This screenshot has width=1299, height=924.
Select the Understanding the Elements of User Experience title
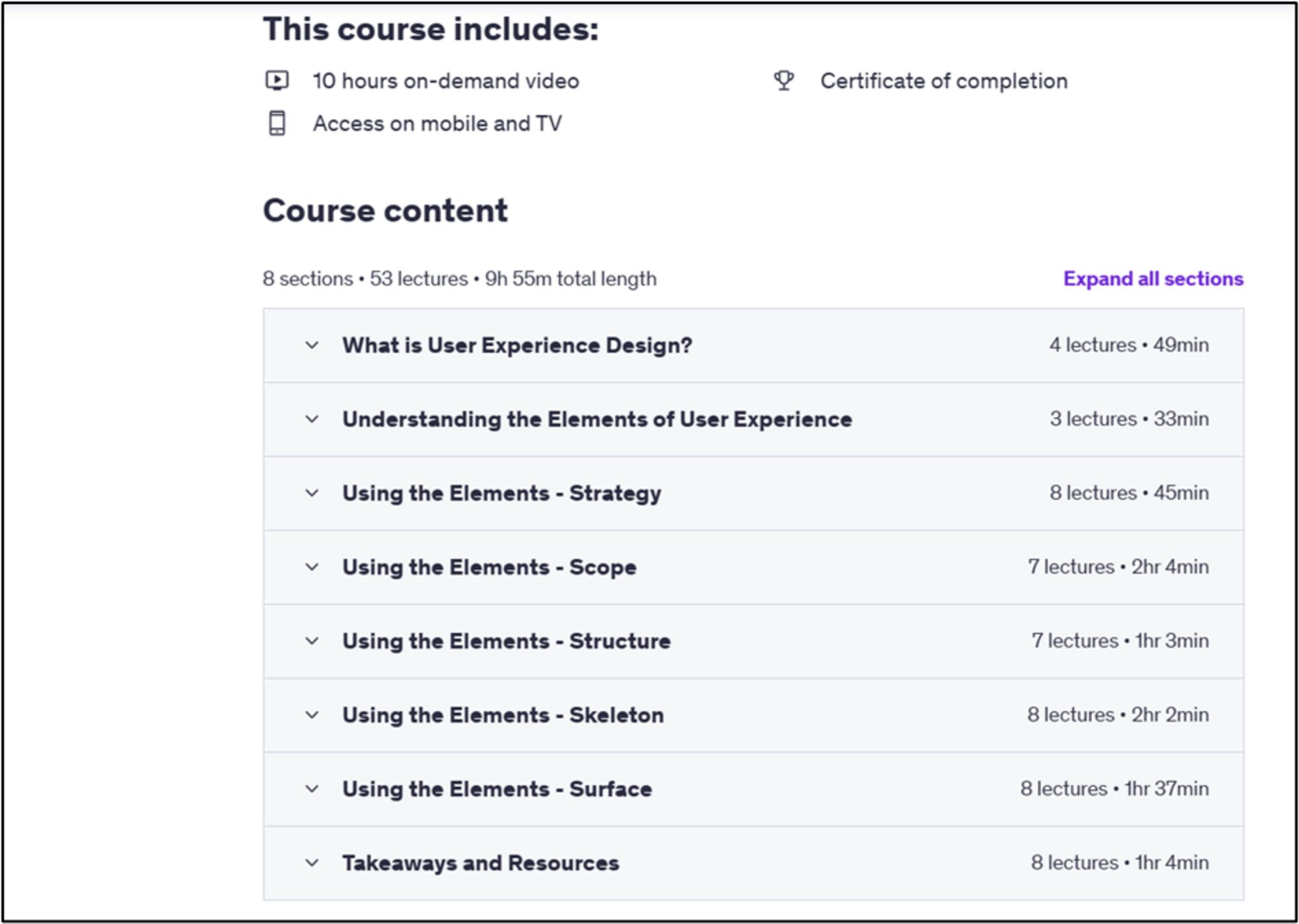point(597,419)
